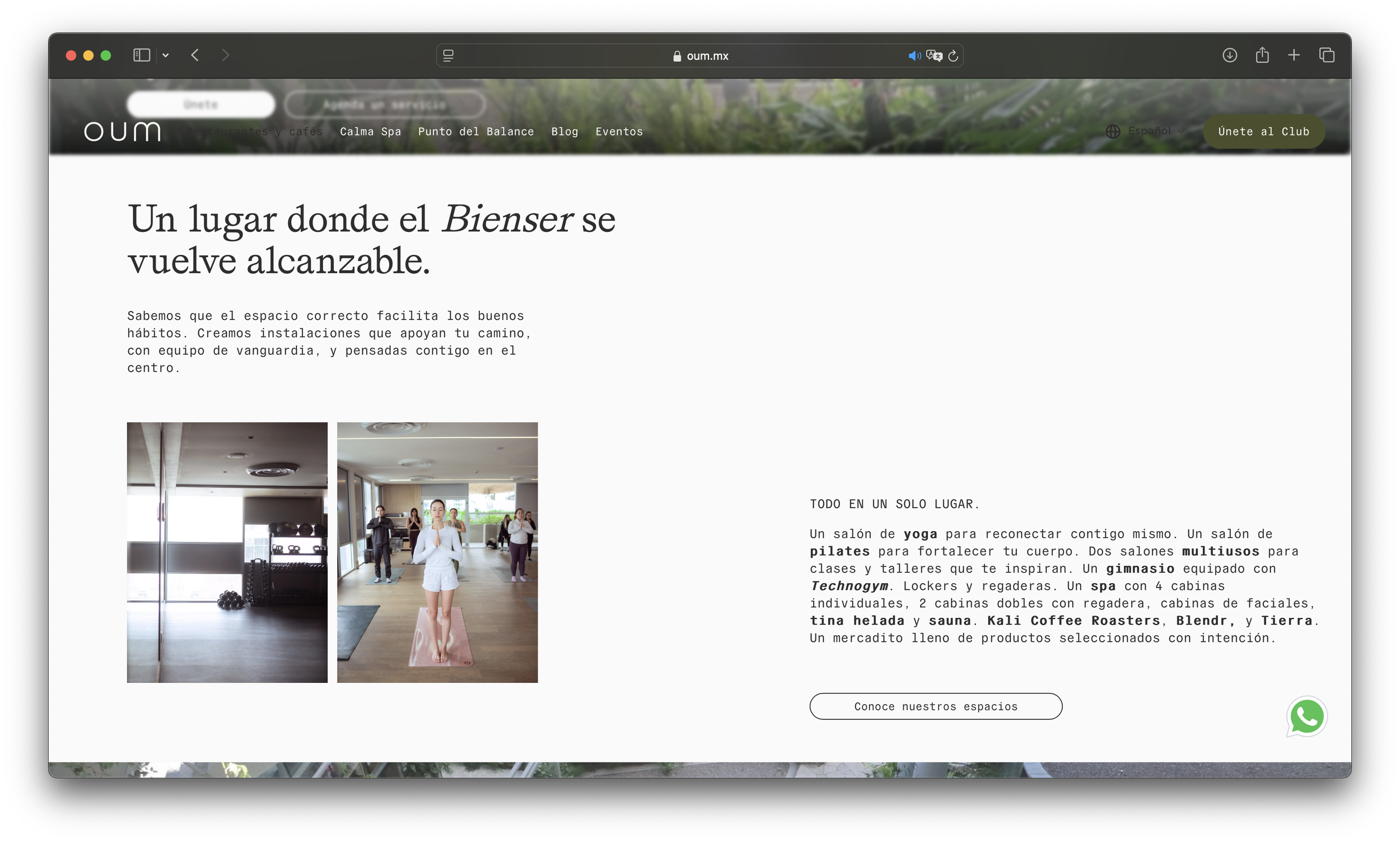Open a new tab with plus
The image size is (1400, 842).
pyautogui.click(x=1294, y=55)
